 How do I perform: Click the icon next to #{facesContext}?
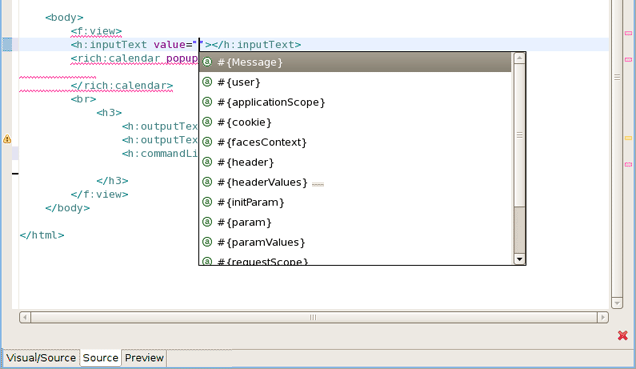207,142
